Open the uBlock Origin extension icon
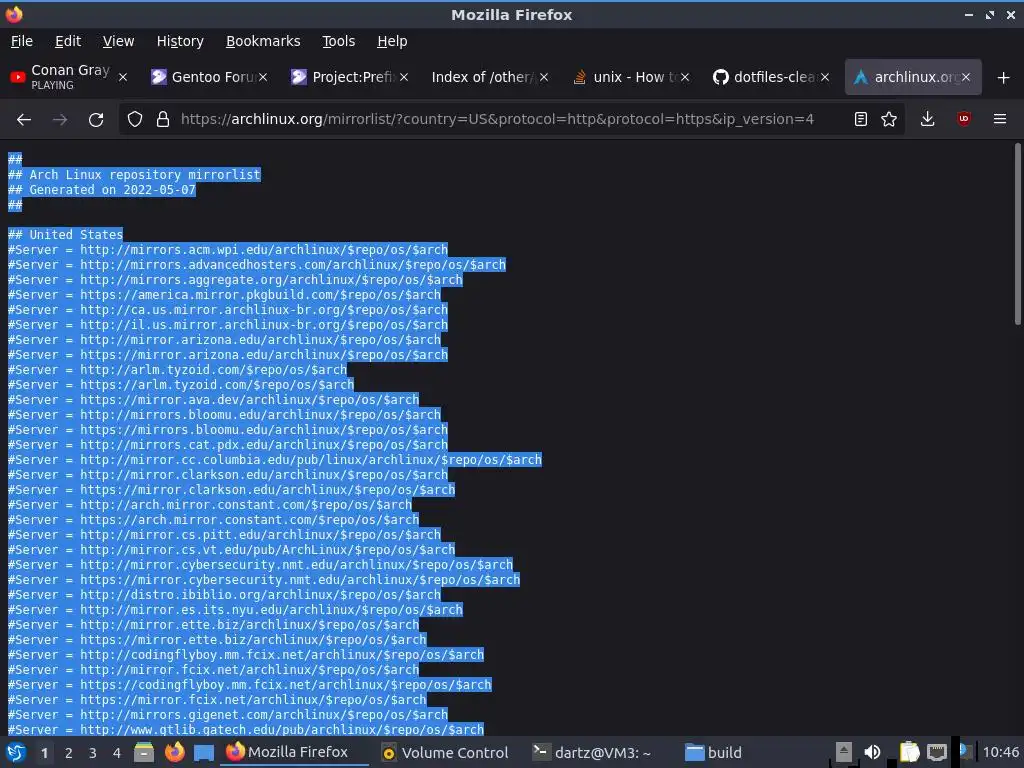 pos(963,119)
